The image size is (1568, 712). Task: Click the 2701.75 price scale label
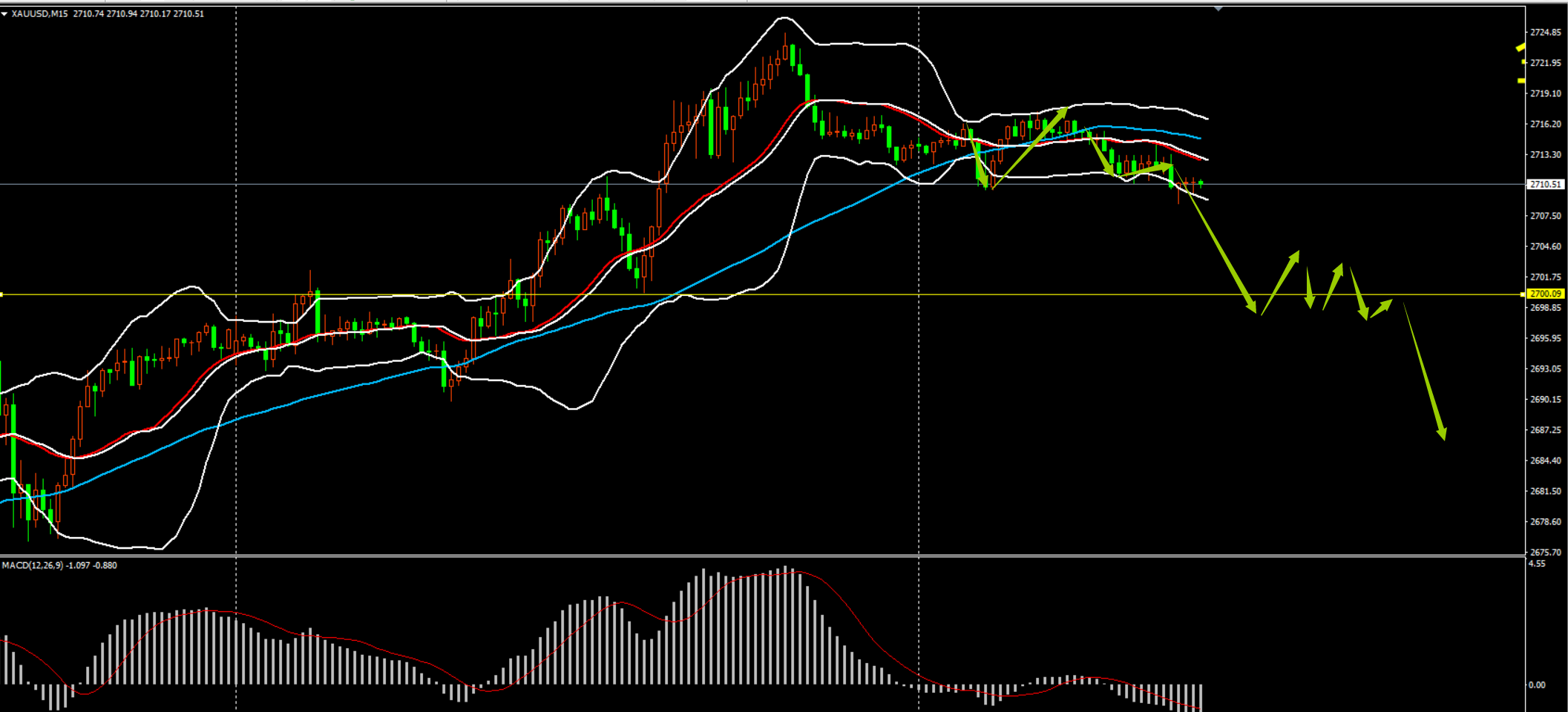click(x=1546, y=277)
